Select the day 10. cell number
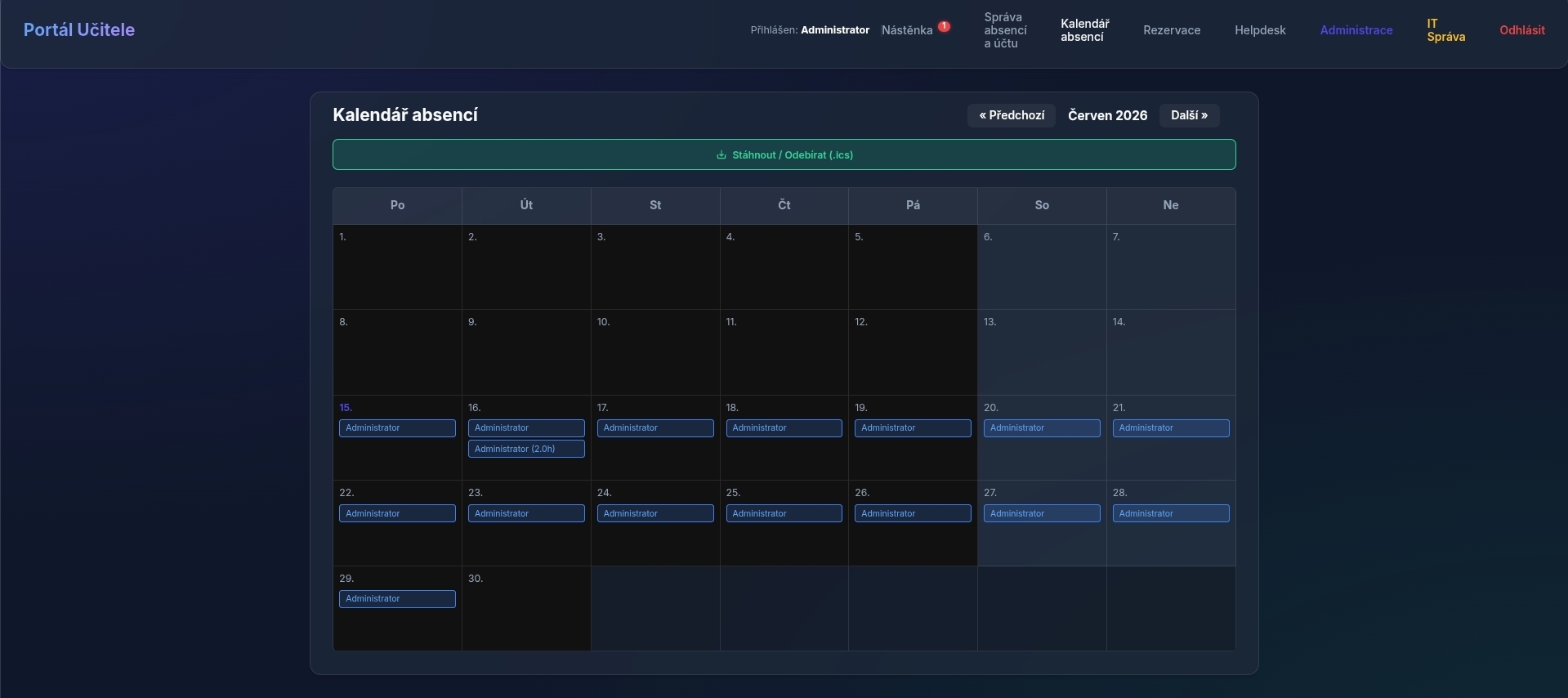The image size is (1568, 698). [603, 322]
